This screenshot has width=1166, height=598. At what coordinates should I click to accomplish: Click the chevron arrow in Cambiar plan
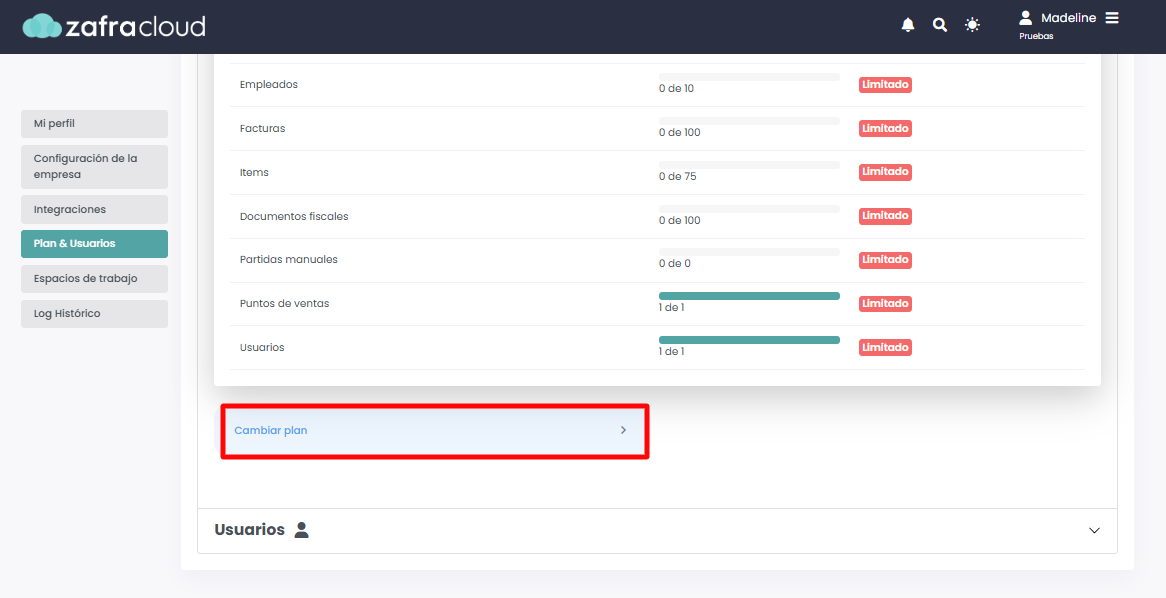(623, 430)
